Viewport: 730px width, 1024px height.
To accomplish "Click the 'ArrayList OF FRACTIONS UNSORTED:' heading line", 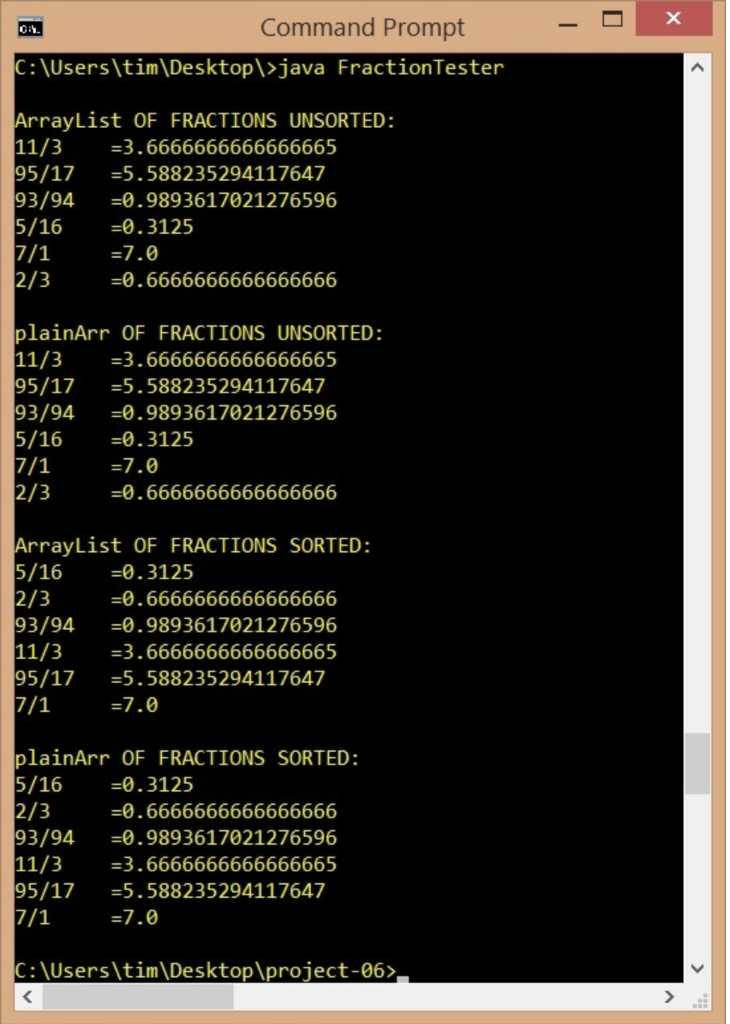I will click(205, 121).
